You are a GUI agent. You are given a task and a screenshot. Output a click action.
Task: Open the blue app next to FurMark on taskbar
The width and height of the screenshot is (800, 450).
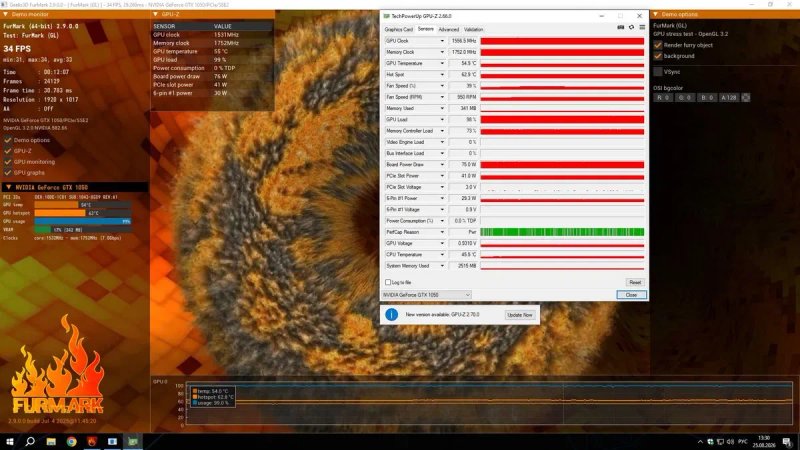click(112, 442)
